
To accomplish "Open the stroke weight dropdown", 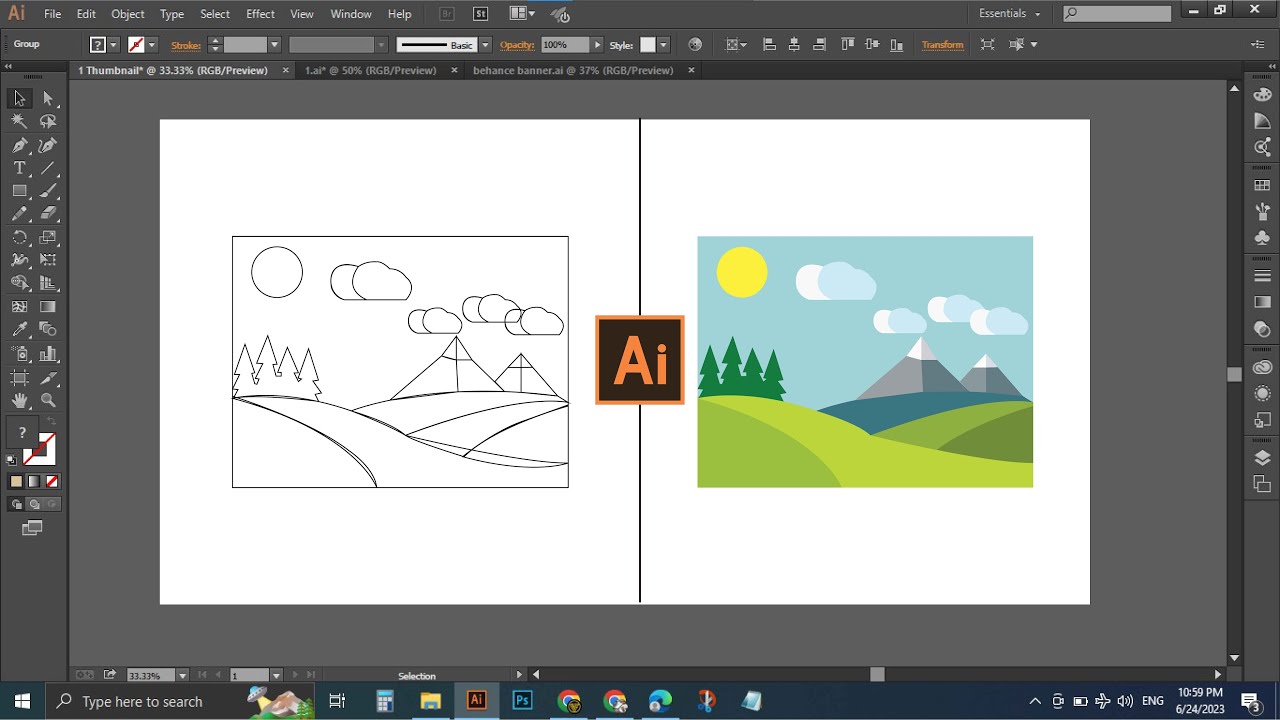I will [x=274, y=45].
